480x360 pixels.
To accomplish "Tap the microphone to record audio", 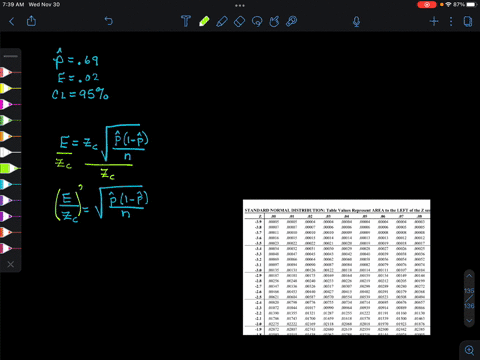I will tap(356, 22).
